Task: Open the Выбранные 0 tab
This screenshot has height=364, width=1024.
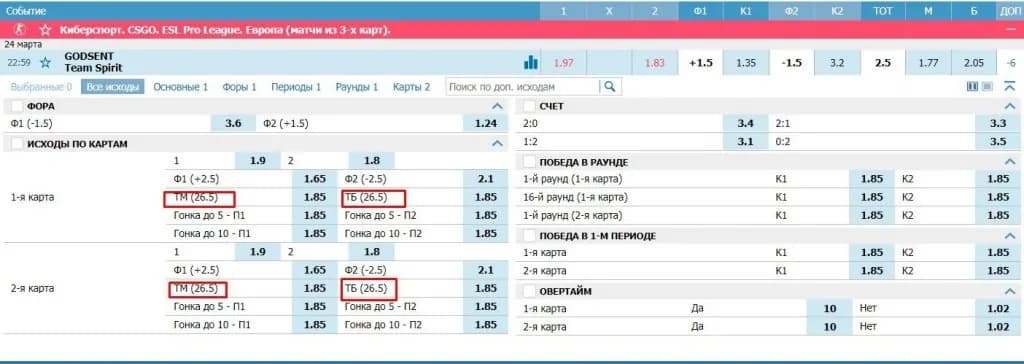Action: pyautogui.click(x=40, y=87)
